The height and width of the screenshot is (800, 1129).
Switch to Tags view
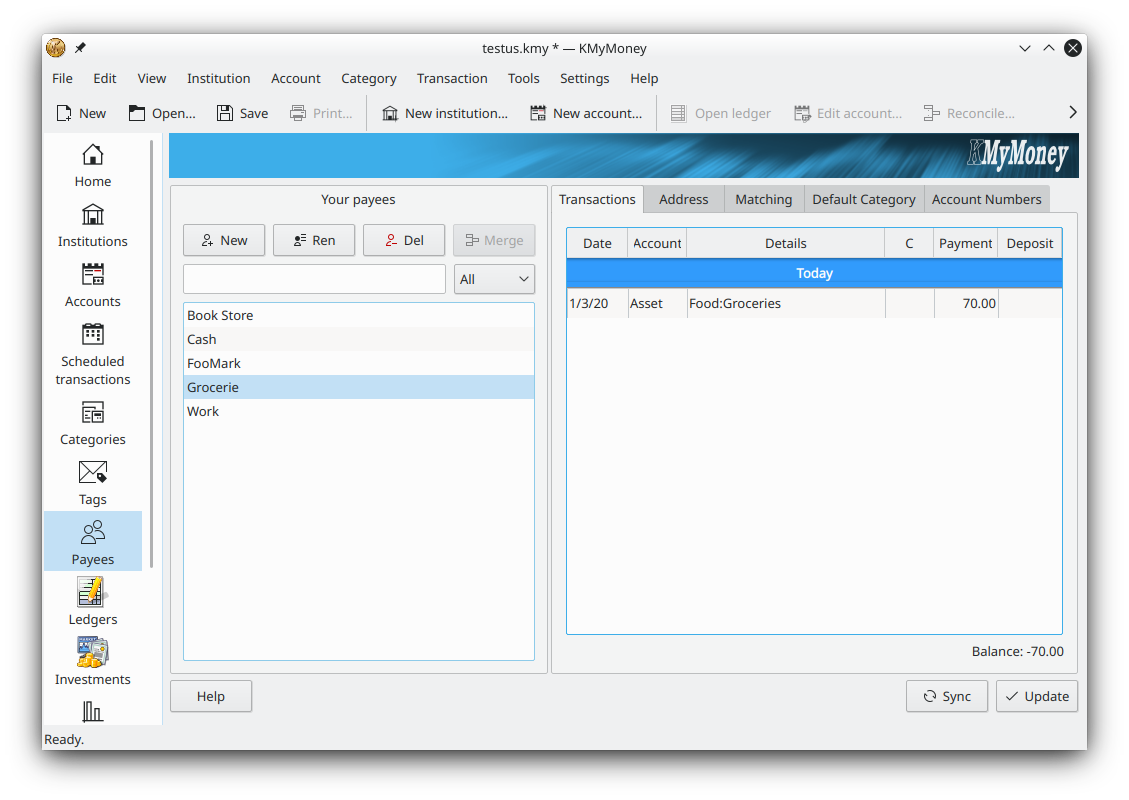click(92, 484)
